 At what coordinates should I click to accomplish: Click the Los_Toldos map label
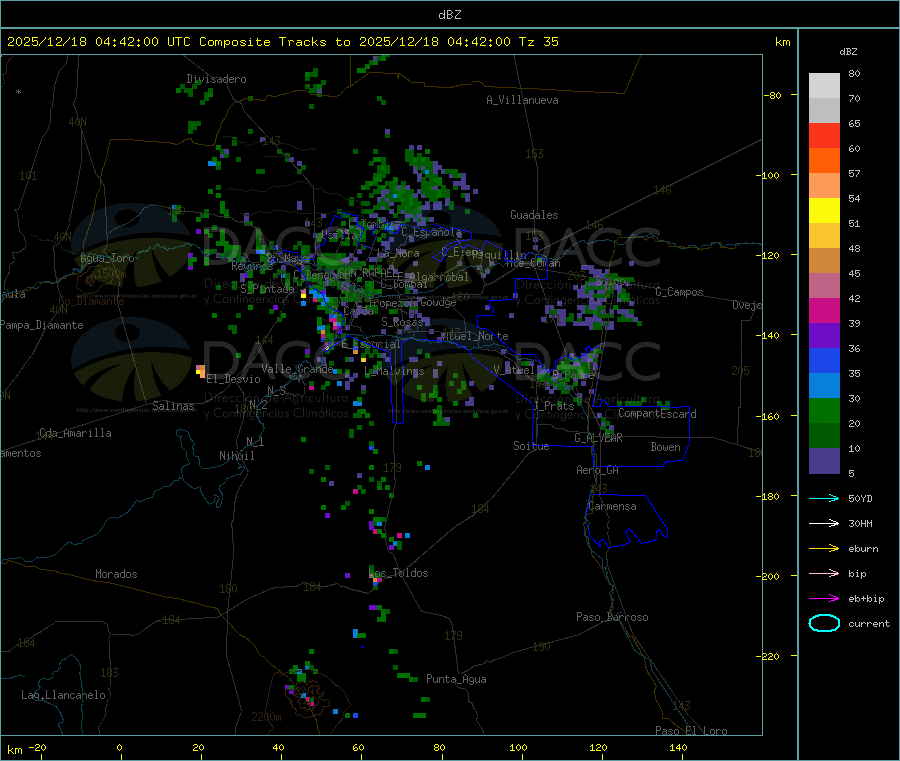click(398, 573)
